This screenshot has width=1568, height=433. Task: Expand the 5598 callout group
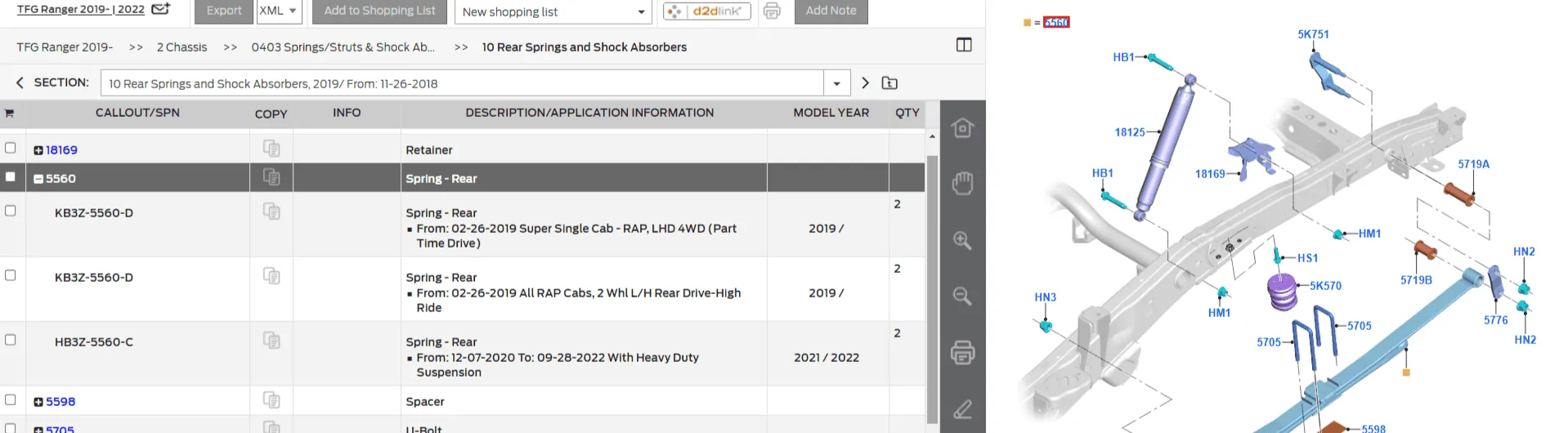[x=38, y=402]
